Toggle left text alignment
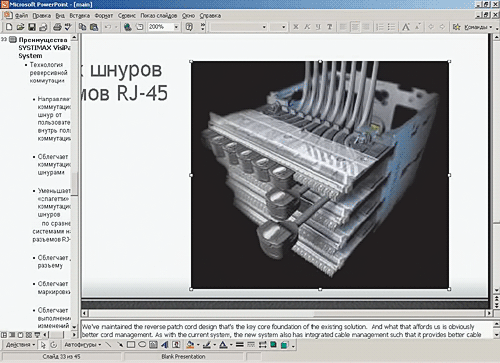This screenshot has width=500, height=363. click(343, 27)
